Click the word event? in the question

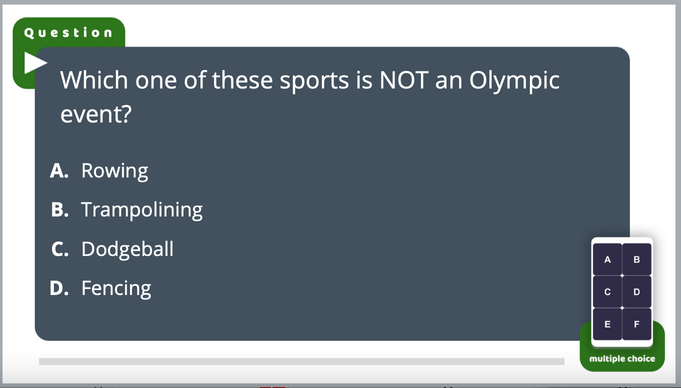click(x=96, y=115)
